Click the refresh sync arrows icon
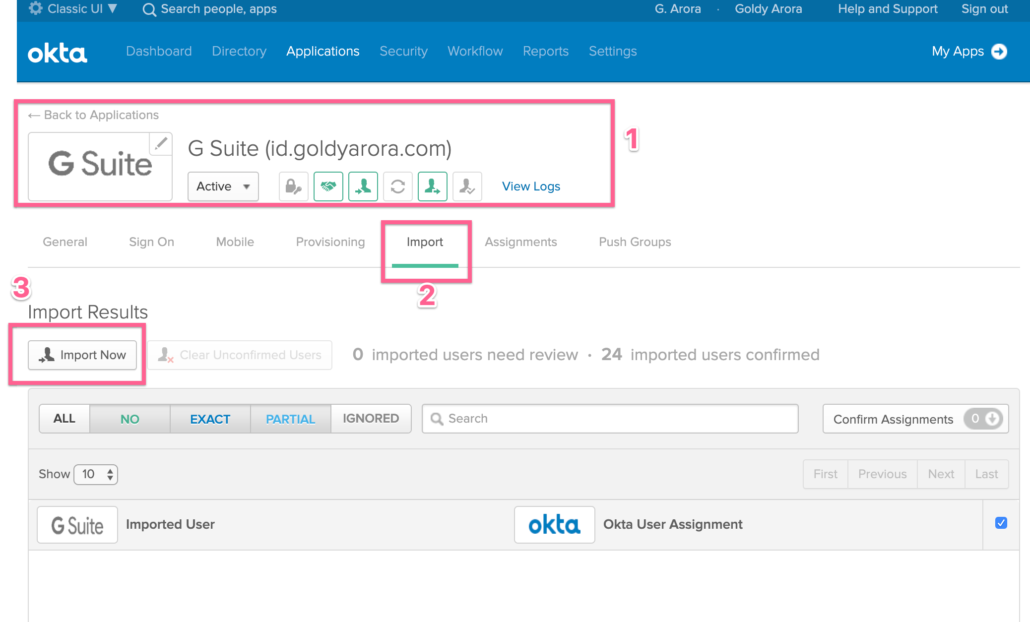Screen dimensions: 1030x622 click(397, 187)
